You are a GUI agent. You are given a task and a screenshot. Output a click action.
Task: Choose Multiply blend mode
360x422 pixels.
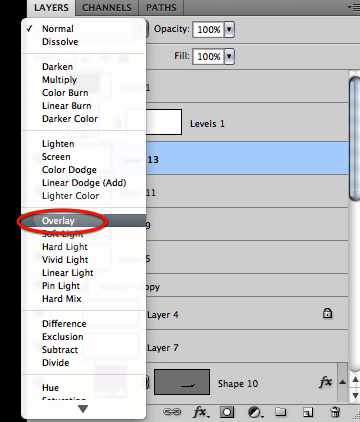tap(59, 80)
